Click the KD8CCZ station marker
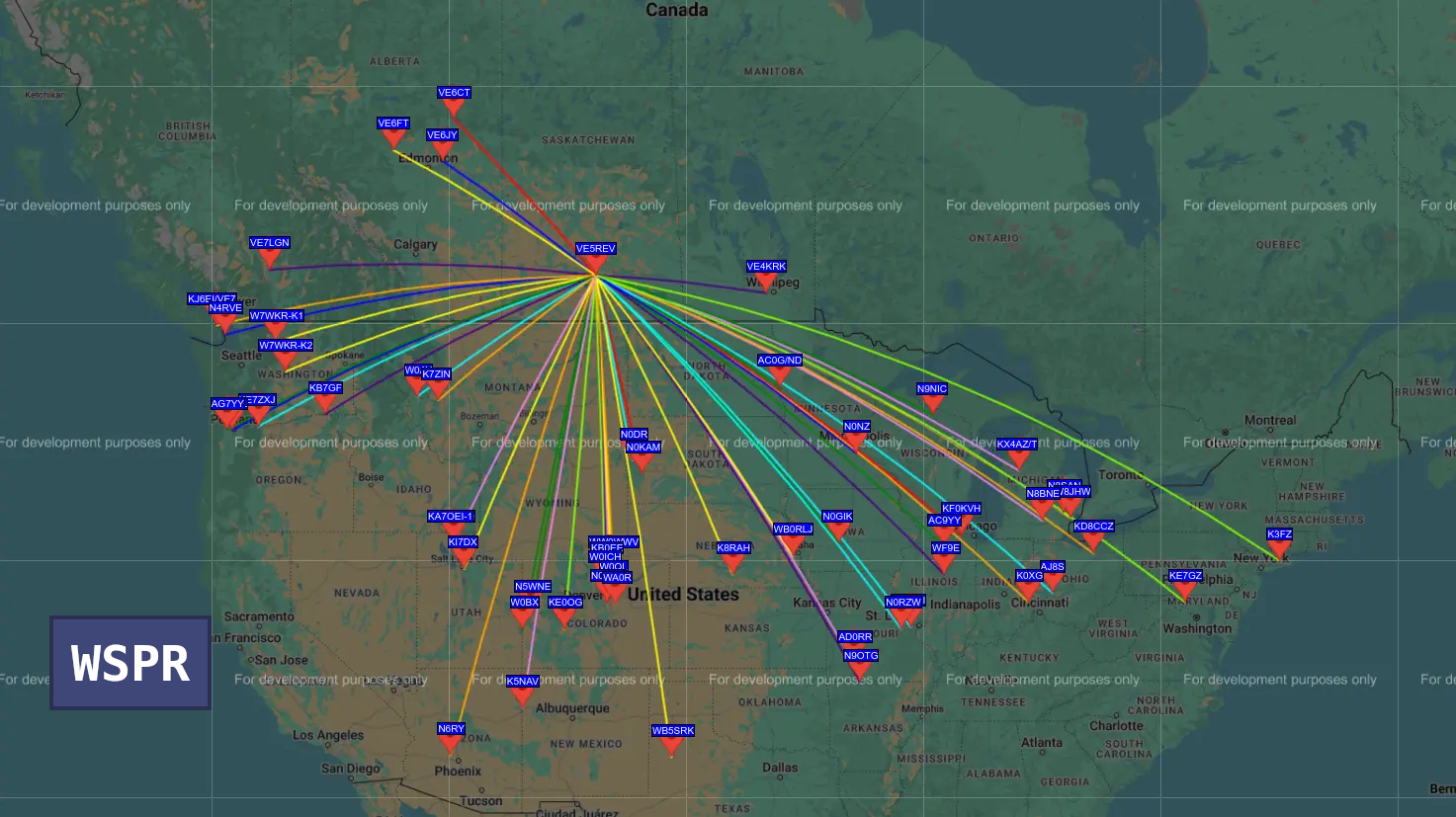The height and width of the screenshot is (817, 1456). [1093, 541]
